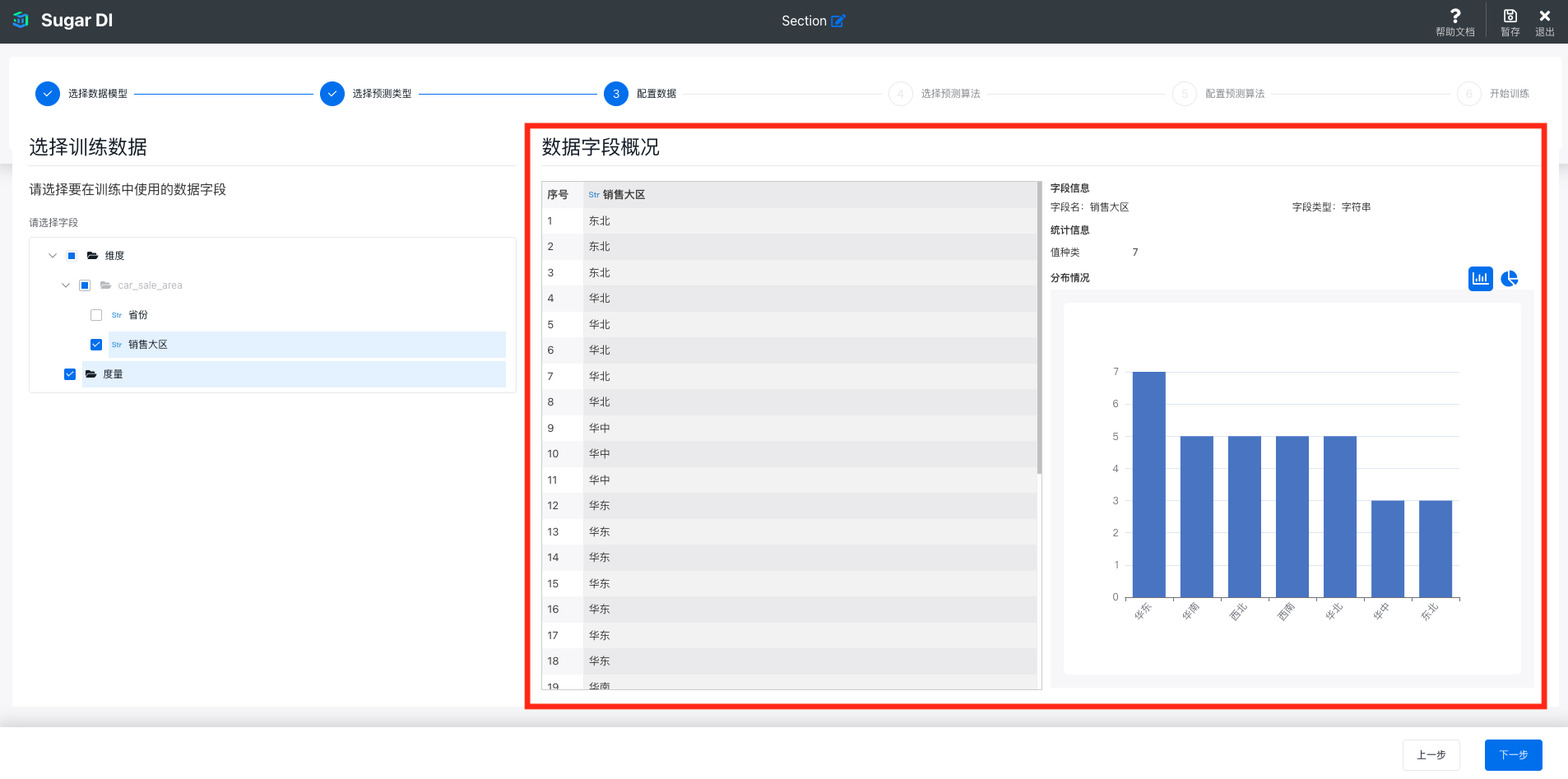Click 字段类型: 字符串 text
1568x779 pixels.
tap(1331, 207)
